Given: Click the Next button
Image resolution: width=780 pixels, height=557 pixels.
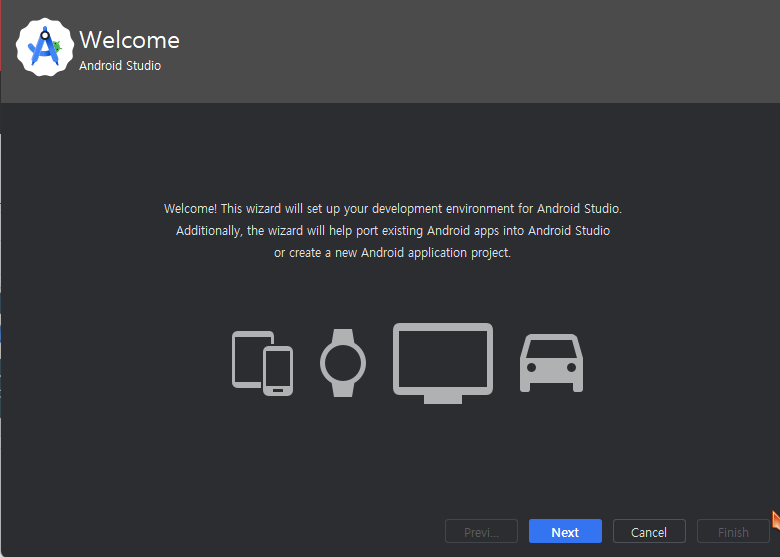Looking at the screenshot, I should [565, 531].
